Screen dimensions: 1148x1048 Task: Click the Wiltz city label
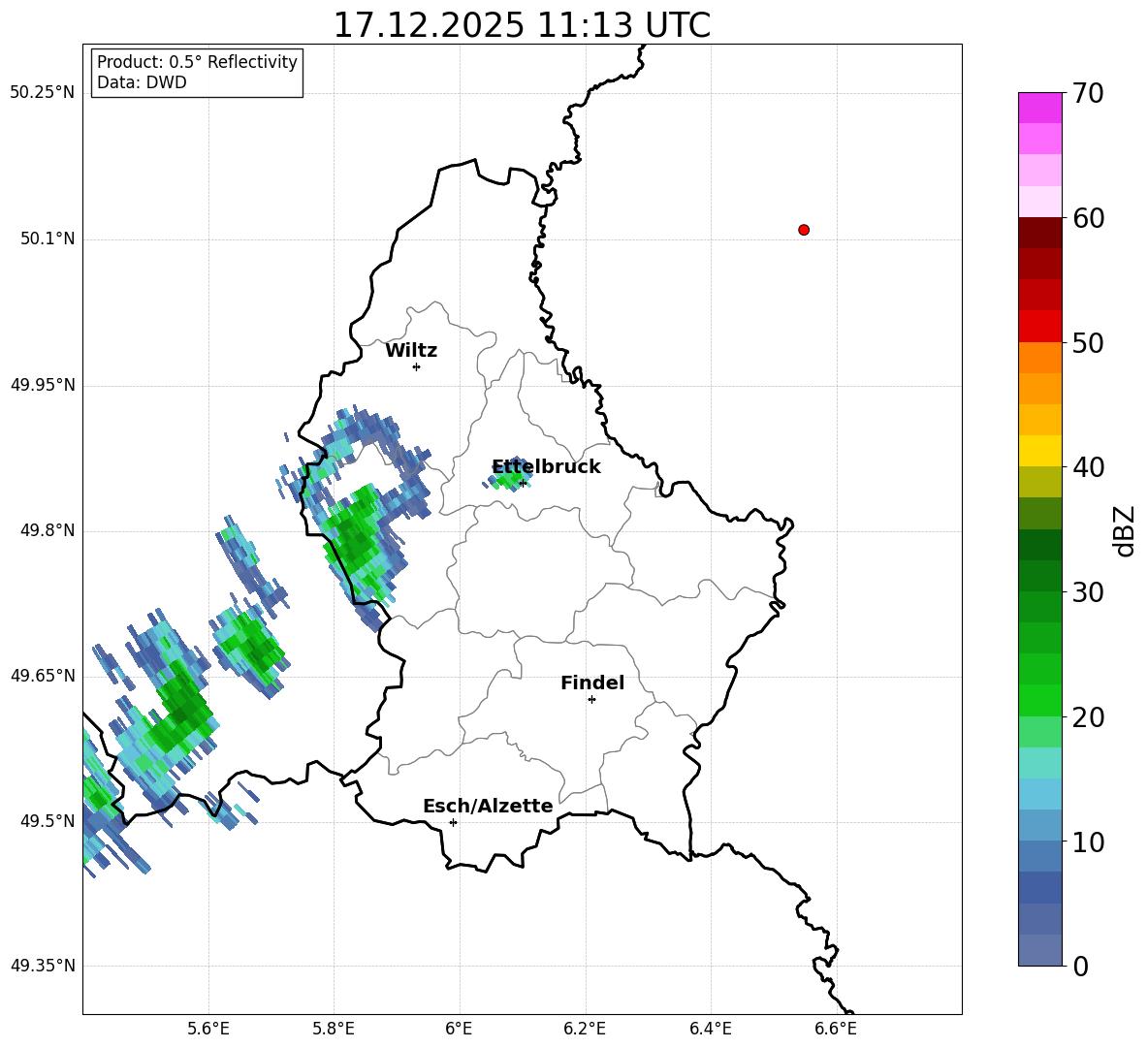pos(411,351)
